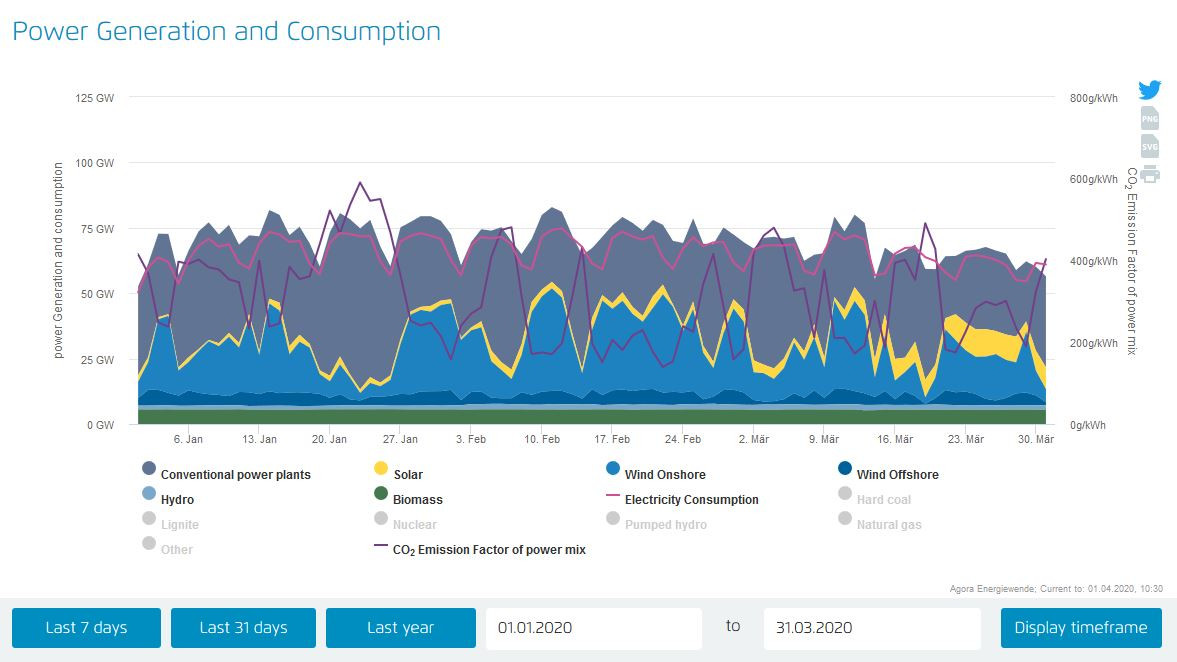The image size is (1177, 662).
Task: Download the chart as SVG
Action: click(x=1150, y=146)
